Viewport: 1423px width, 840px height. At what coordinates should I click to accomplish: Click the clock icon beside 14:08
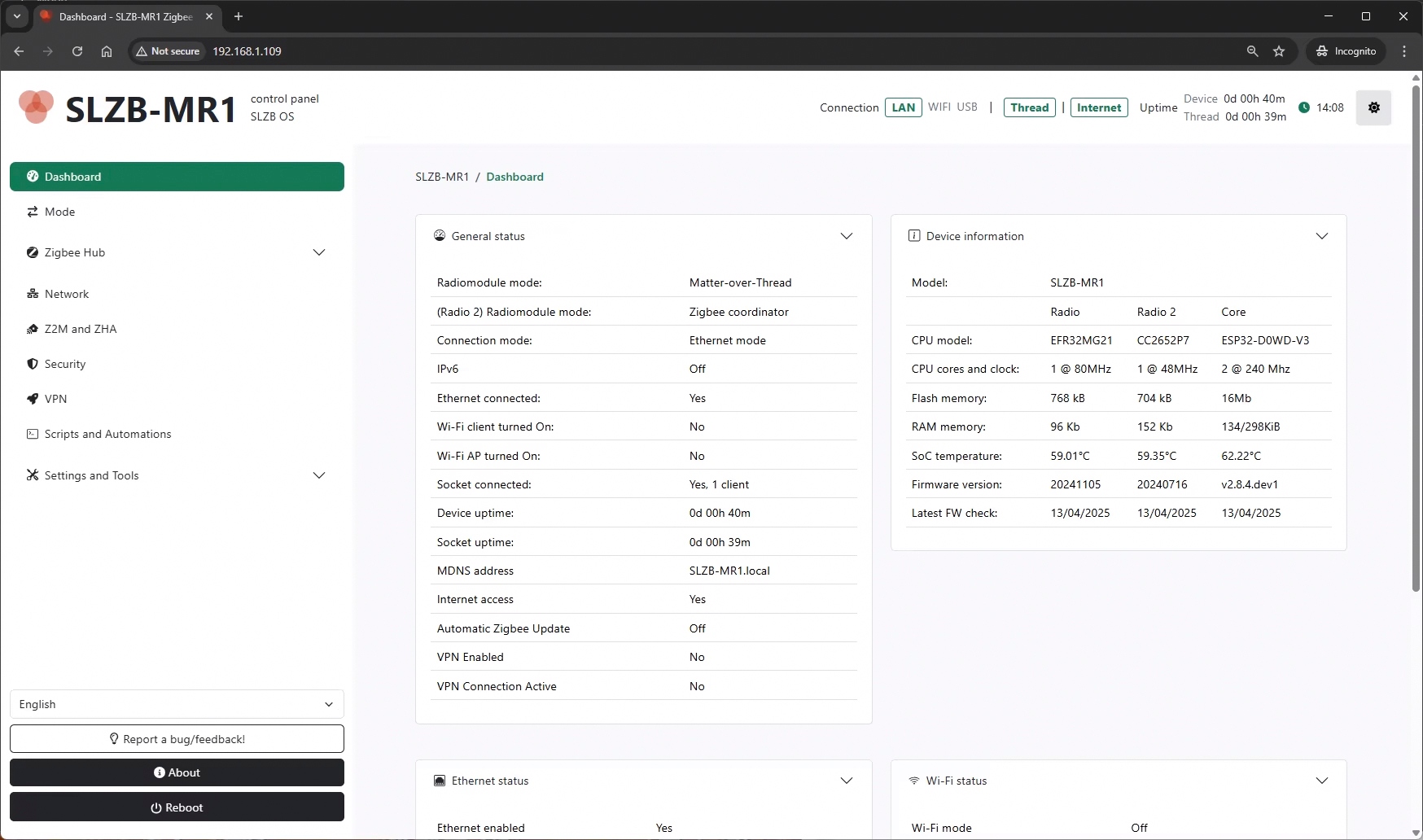coord(1304,107)
